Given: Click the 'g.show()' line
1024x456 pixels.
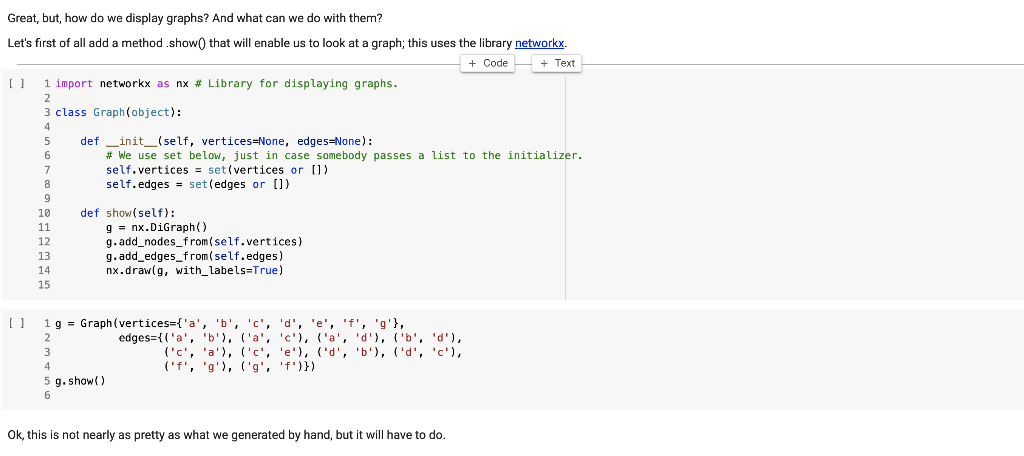Looking at the screenshot, I should [x=80, y=381].
